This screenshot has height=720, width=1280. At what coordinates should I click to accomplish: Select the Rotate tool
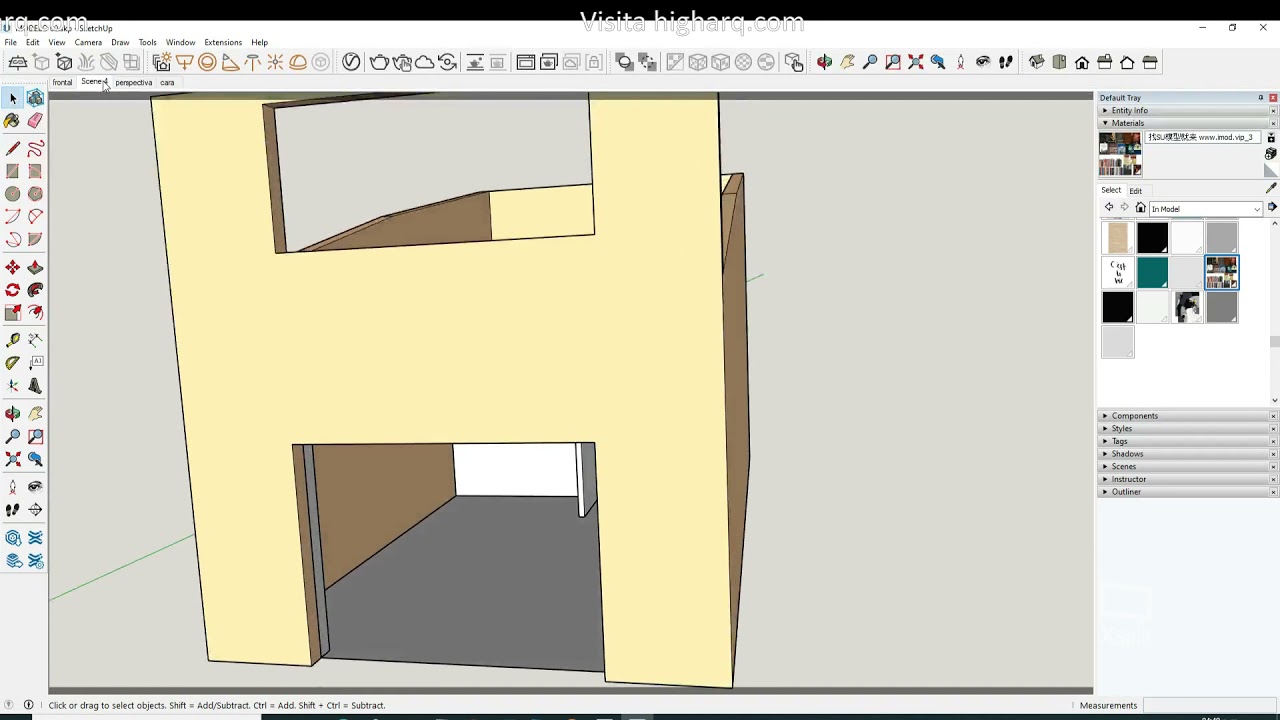pos(13,290)
